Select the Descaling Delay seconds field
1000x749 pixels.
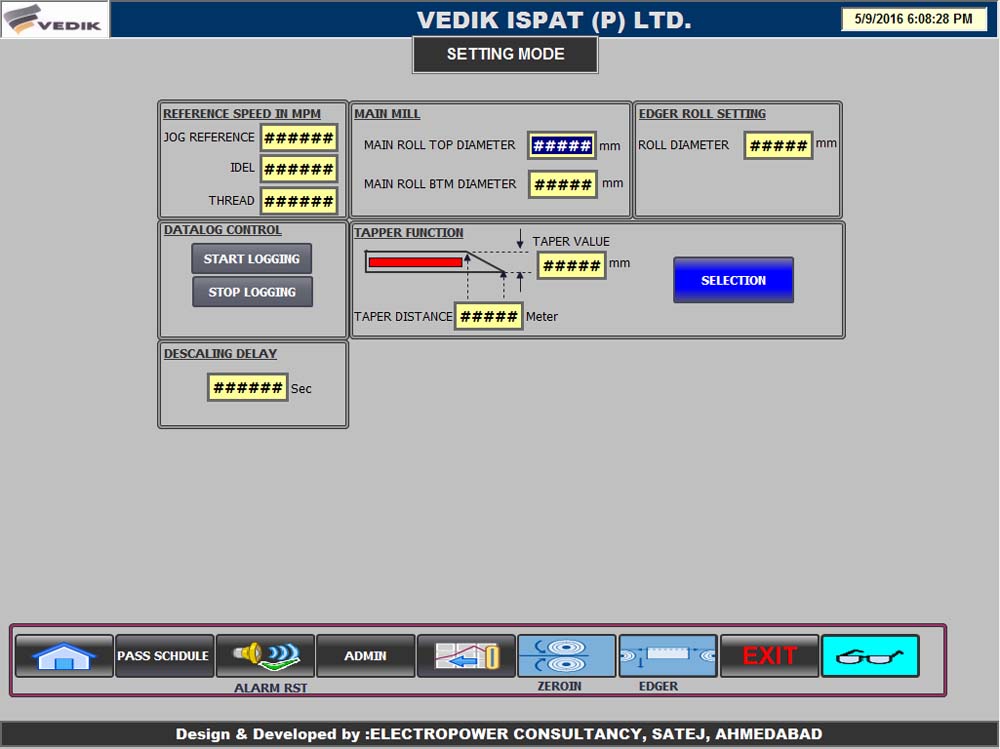click(247, 387)
